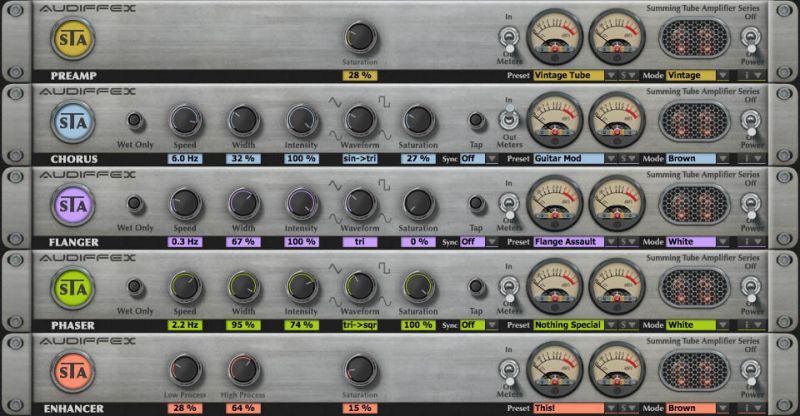Screen dimensions: 800x416
Task: Open the Preamp S save menu
Action: click(628, 76)
